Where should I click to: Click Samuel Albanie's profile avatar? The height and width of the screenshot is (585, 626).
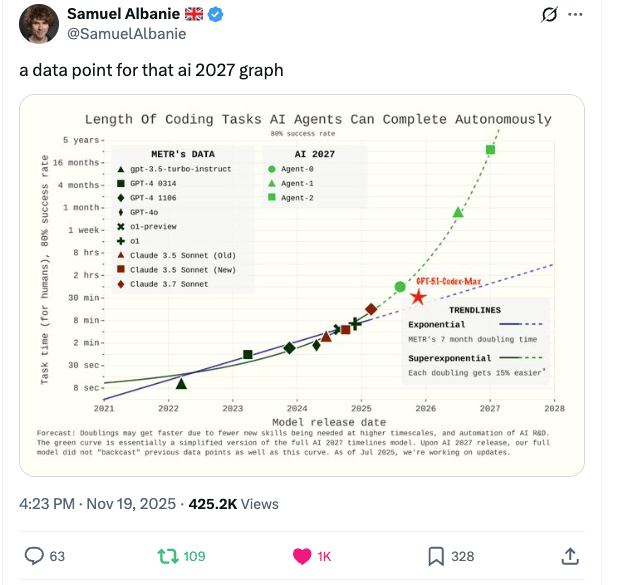[x=39, y=24]
